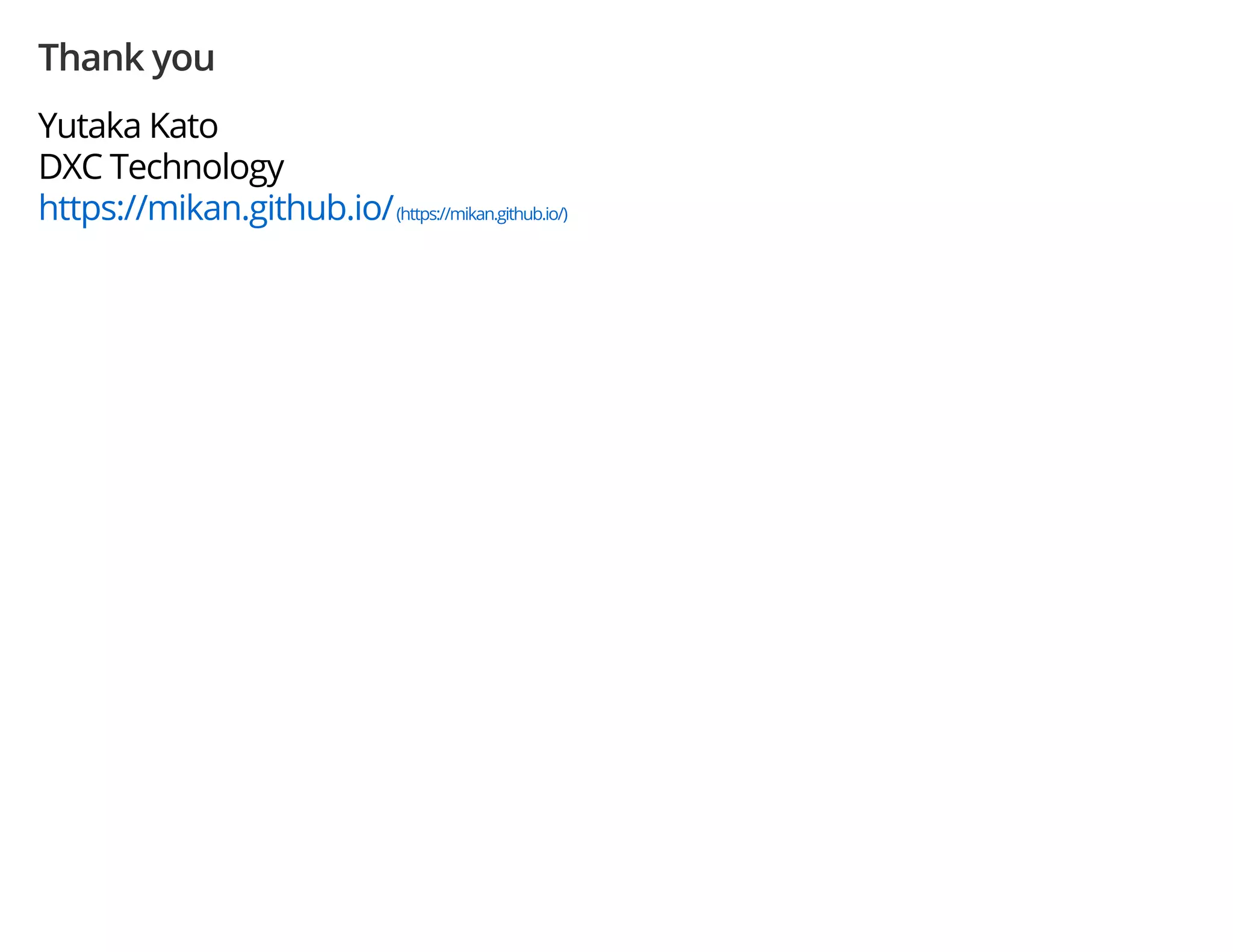Click the "Thank you" slide title

pos(126,59)
